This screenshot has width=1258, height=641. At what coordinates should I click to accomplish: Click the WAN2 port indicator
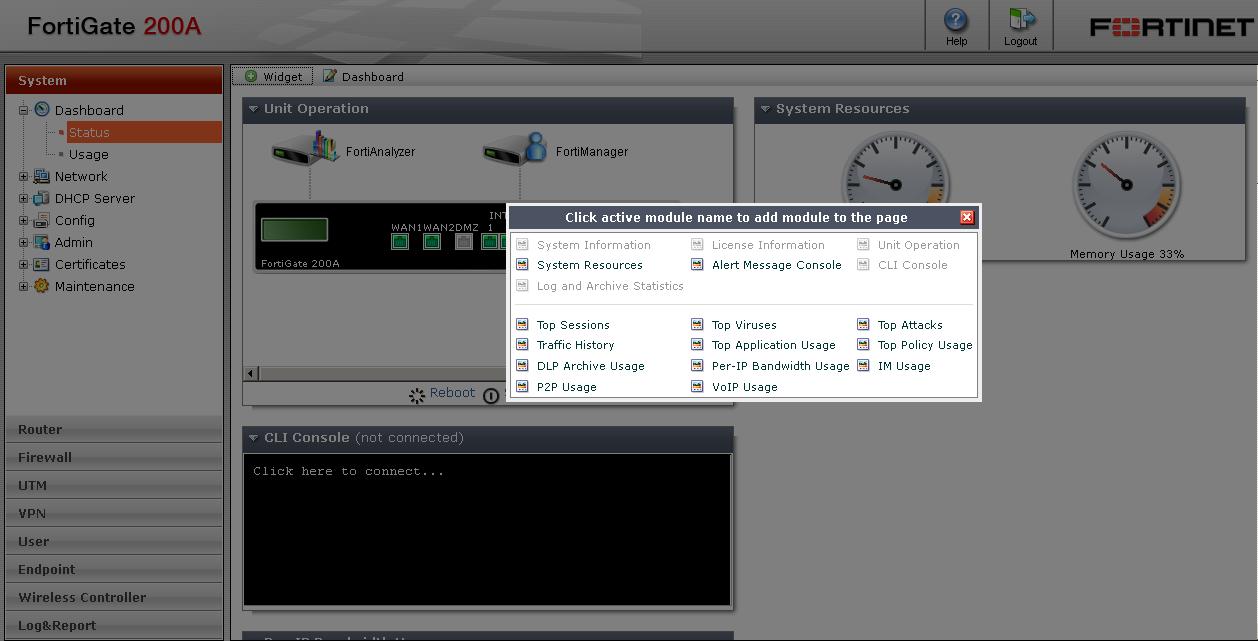coord(432,242)
